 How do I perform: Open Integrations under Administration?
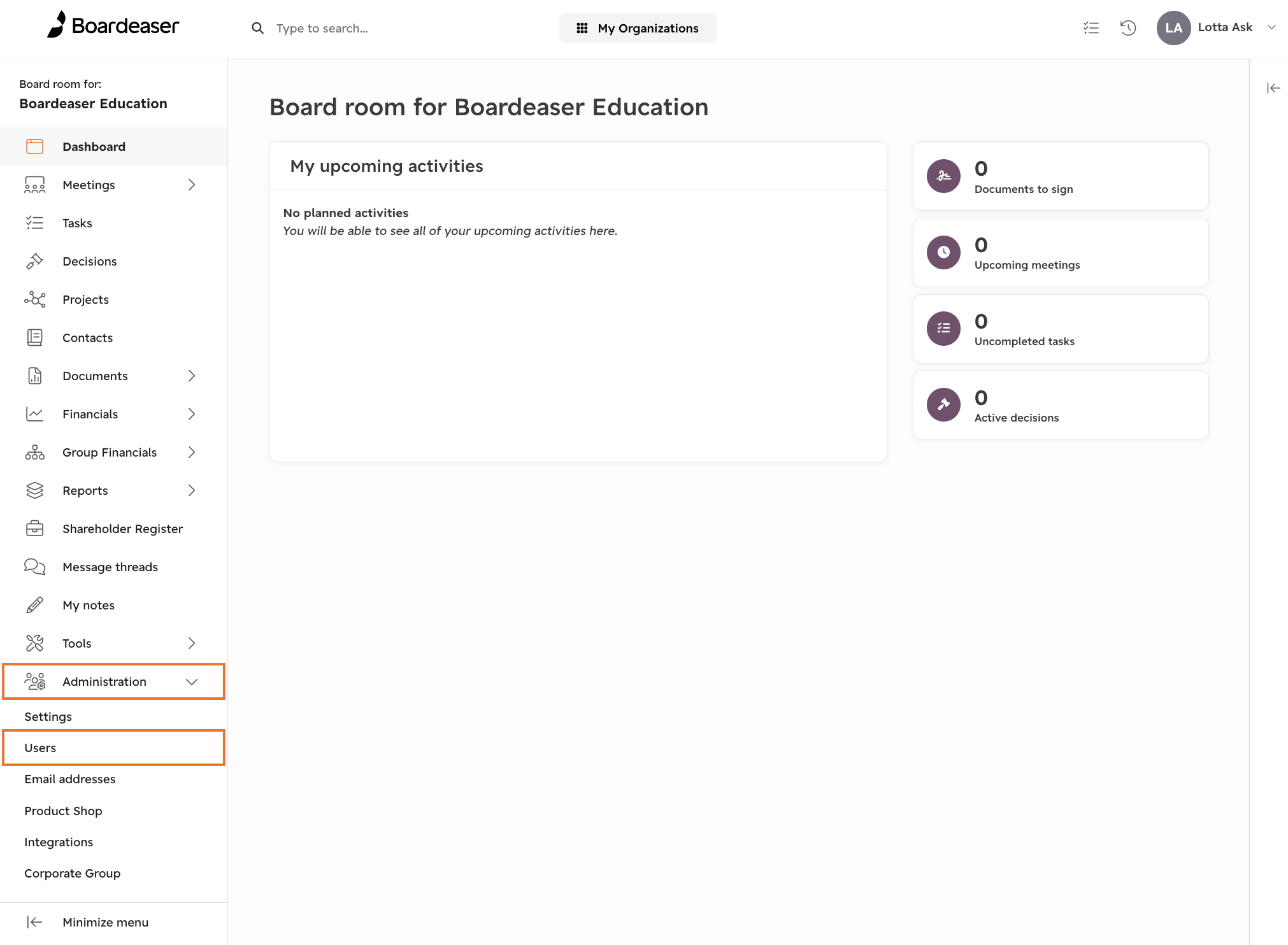point(59,842)
